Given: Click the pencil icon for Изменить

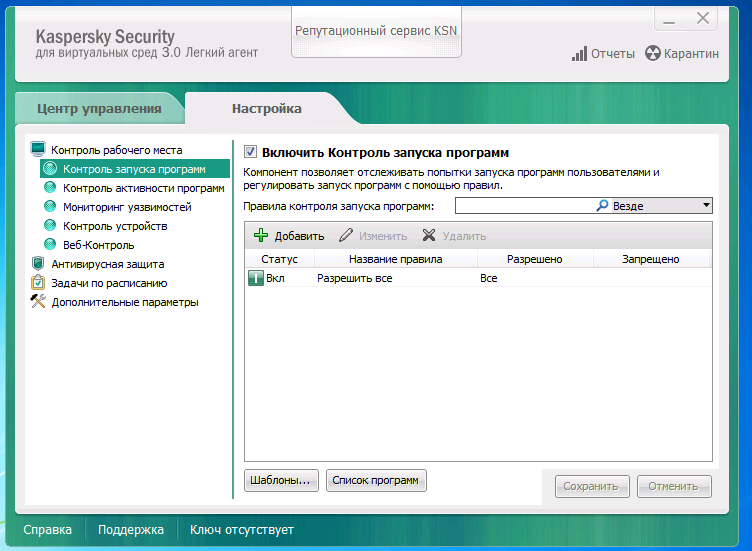Looking at the screenshot, I should click(x=345, y=235).
